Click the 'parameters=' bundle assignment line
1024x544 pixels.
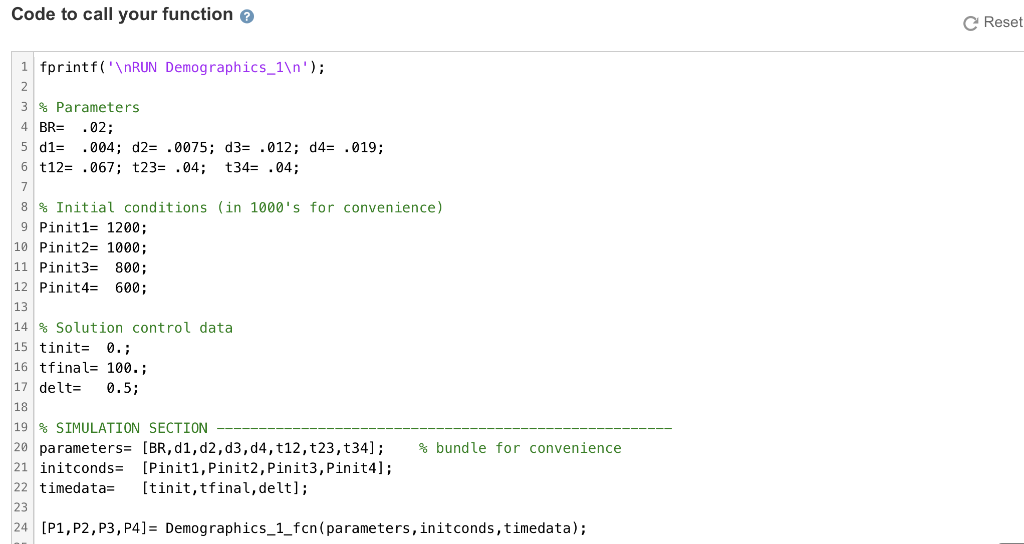click(212, 448)
